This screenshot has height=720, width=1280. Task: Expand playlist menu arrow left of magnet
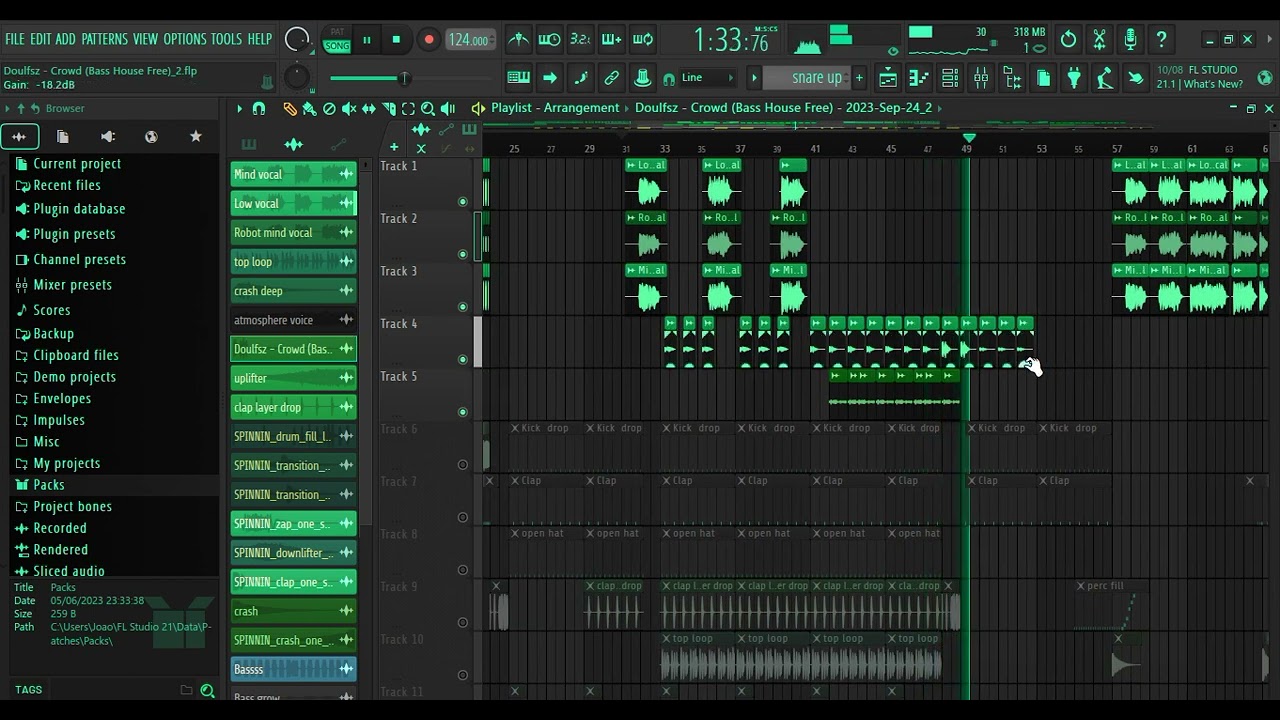(239, 108)
